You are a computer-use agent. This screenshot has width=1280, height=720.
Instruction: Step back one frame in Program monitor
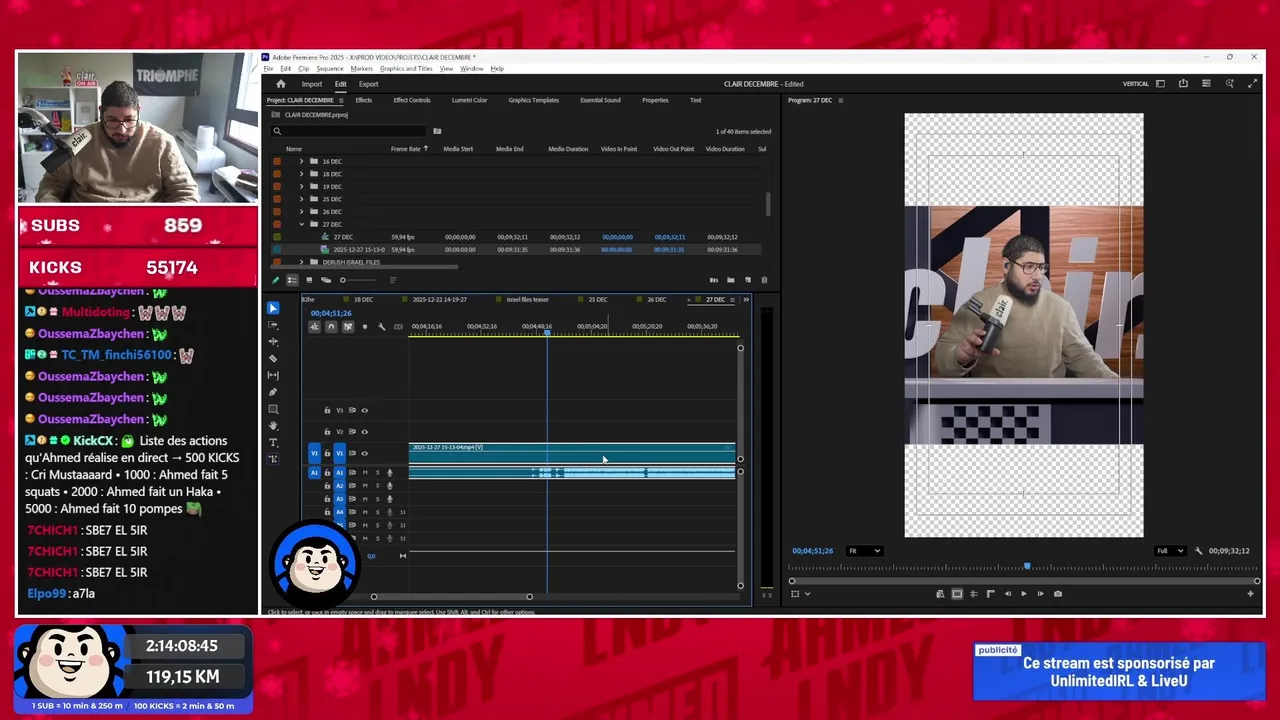click(1006, 594)
